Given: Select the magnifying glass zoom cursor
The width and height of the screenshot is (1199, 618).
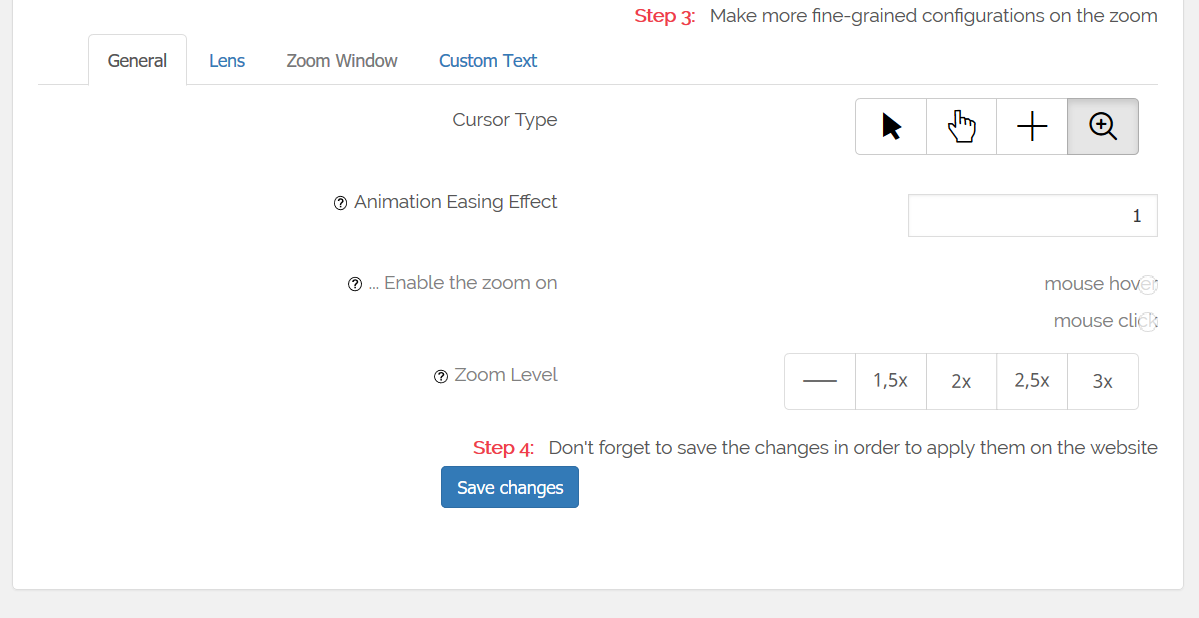Looking at the screenshot, I should click(x=1103, y=126).
